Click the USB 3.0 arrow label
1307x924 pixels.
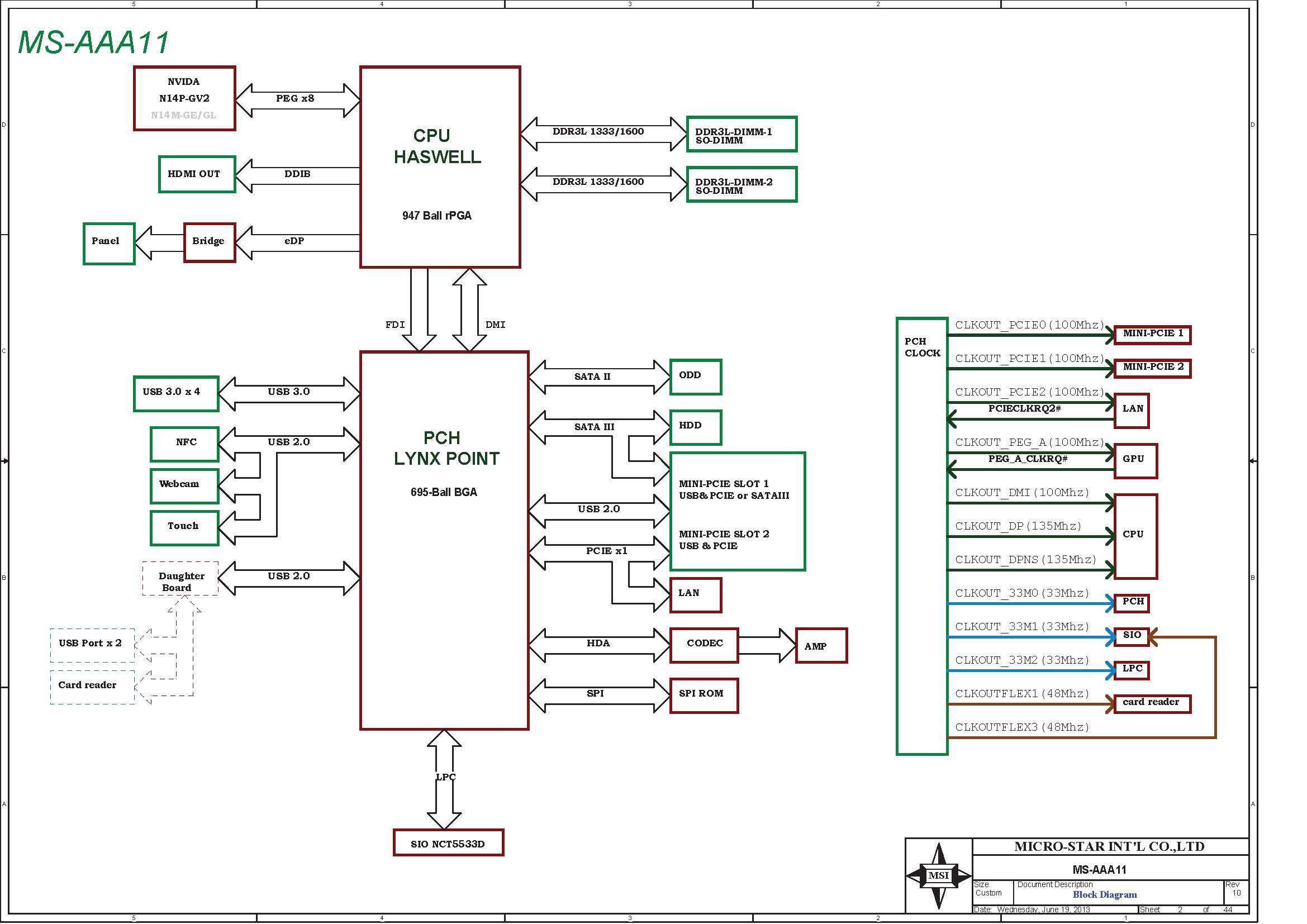(288, 392)
